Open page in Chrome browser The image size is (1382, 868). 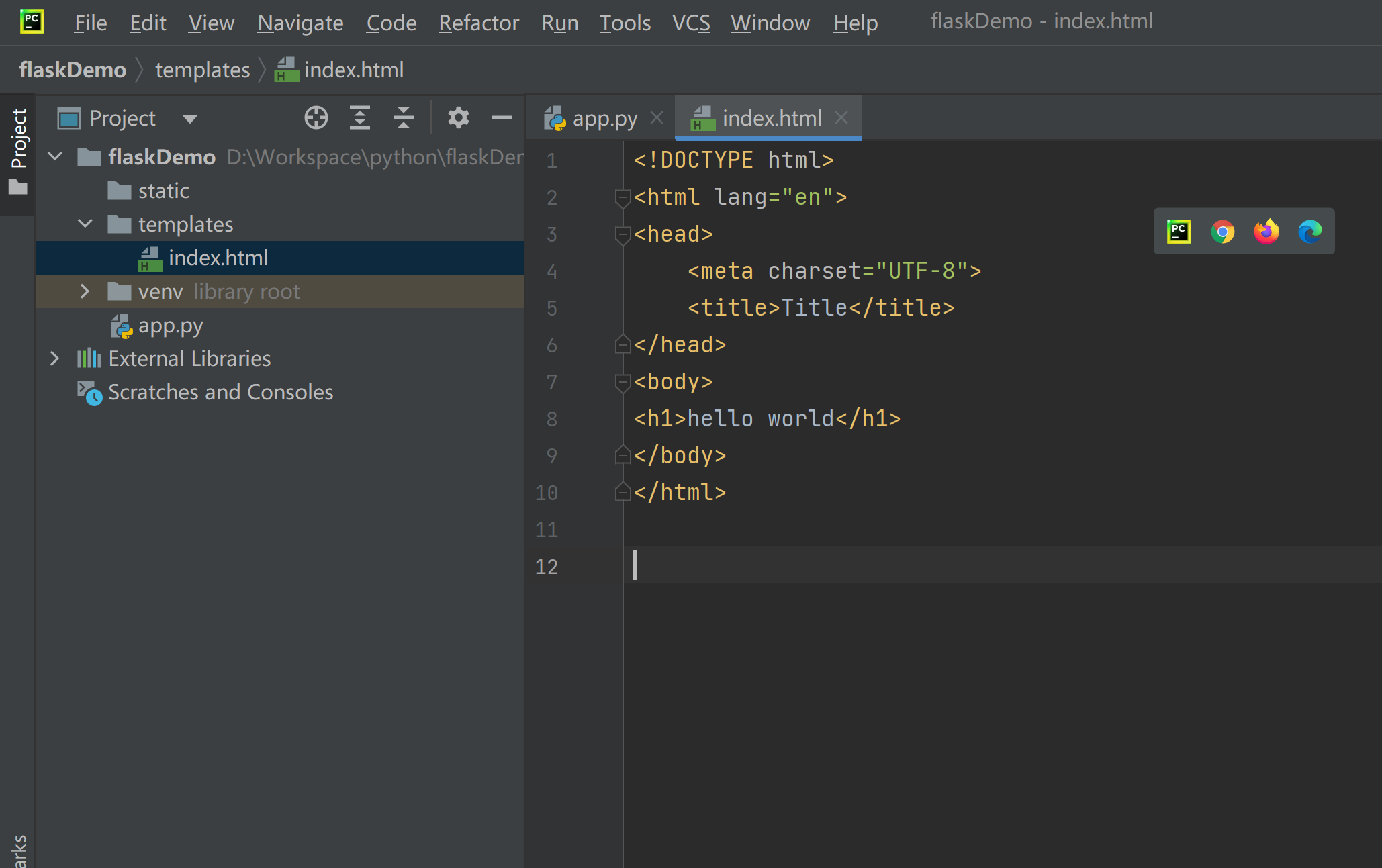(1223, 232)
